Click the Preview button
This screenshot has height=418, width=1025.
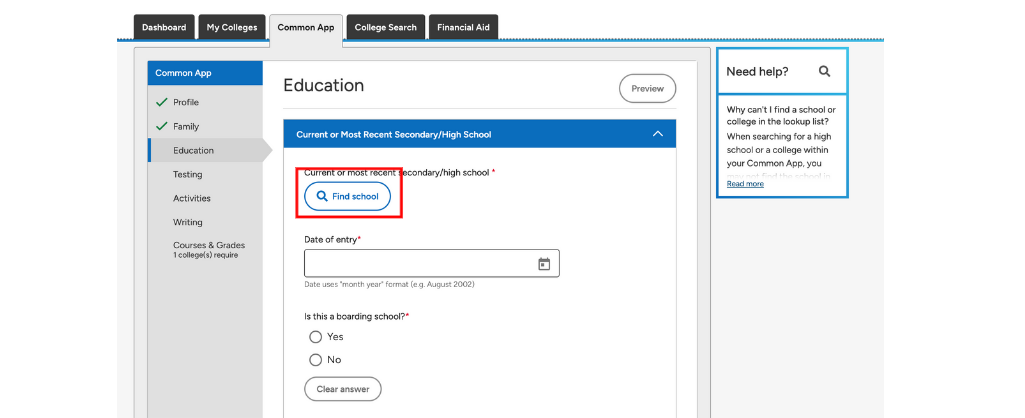647,89
